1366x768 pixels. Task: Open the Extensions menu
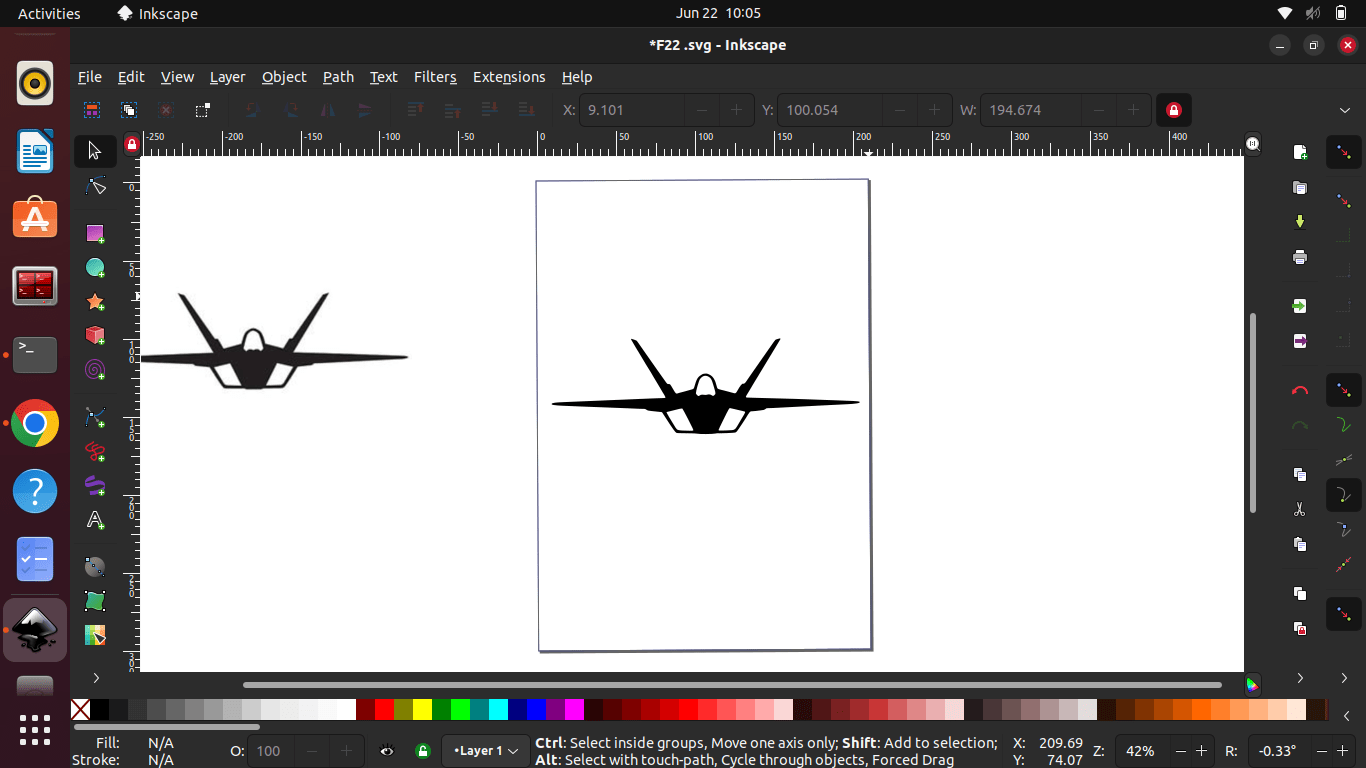click(x=509, y=77)
